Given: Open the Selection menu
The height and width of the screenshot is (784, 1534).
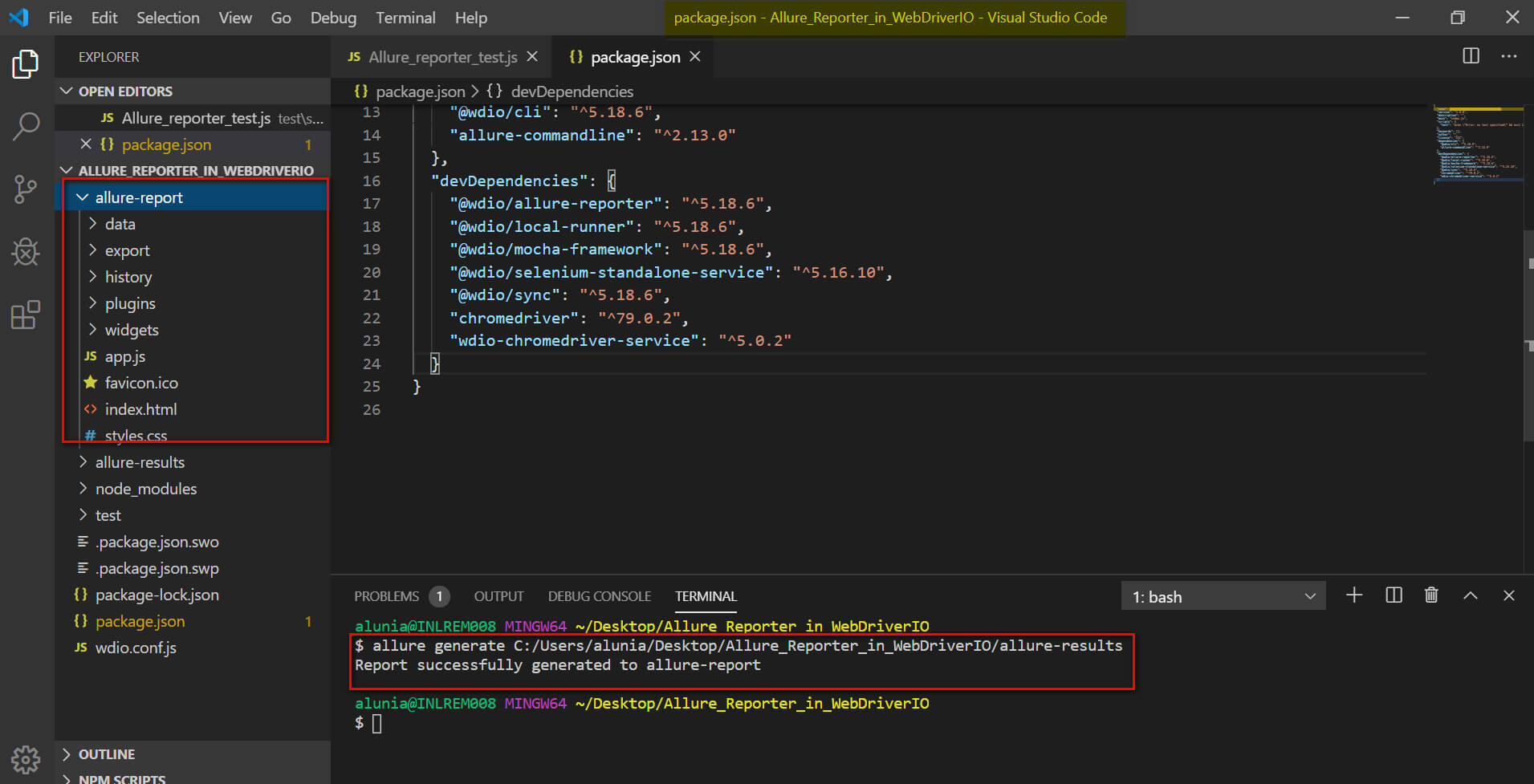Looking at the screenshot, I should (168, 18).
